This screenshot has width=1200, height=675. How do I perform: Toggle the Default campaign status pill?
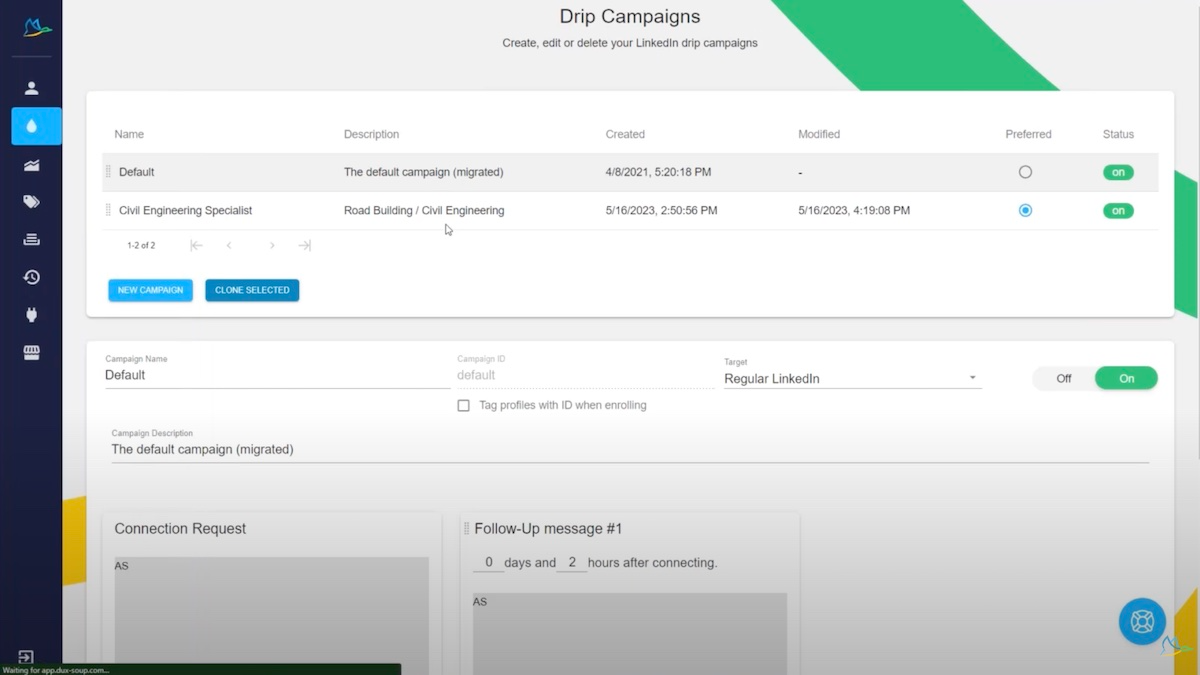tap(1118, 171)
